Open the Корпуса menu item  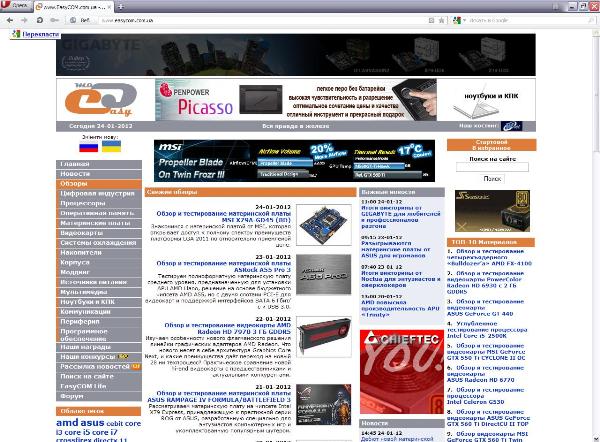point(99,263)
